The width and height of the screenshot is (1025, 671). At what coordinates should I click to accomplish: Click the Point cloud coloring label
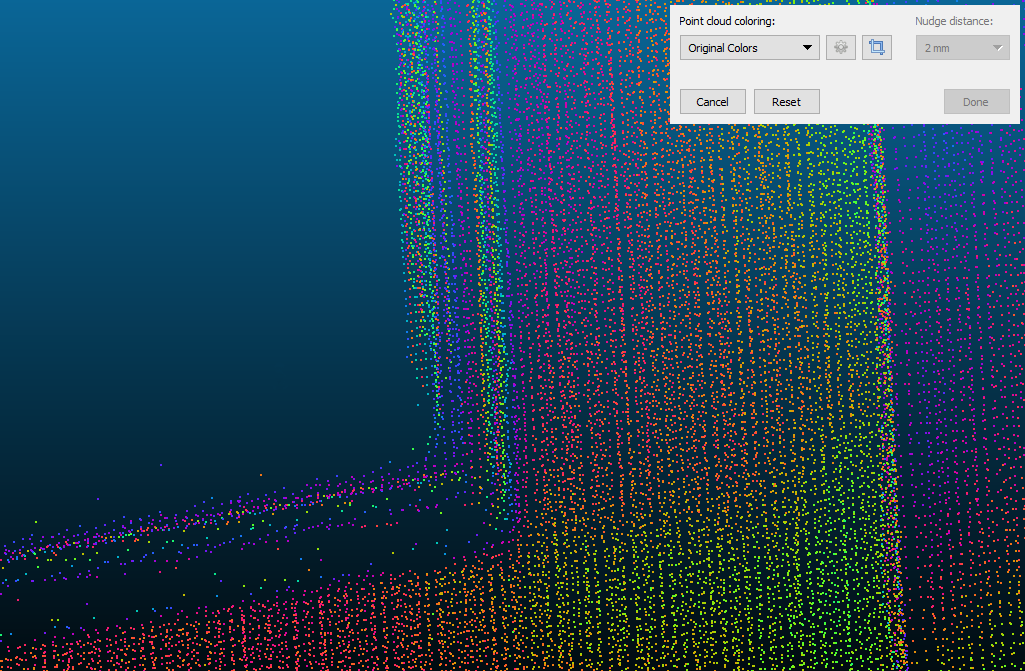tap(727, 21)
